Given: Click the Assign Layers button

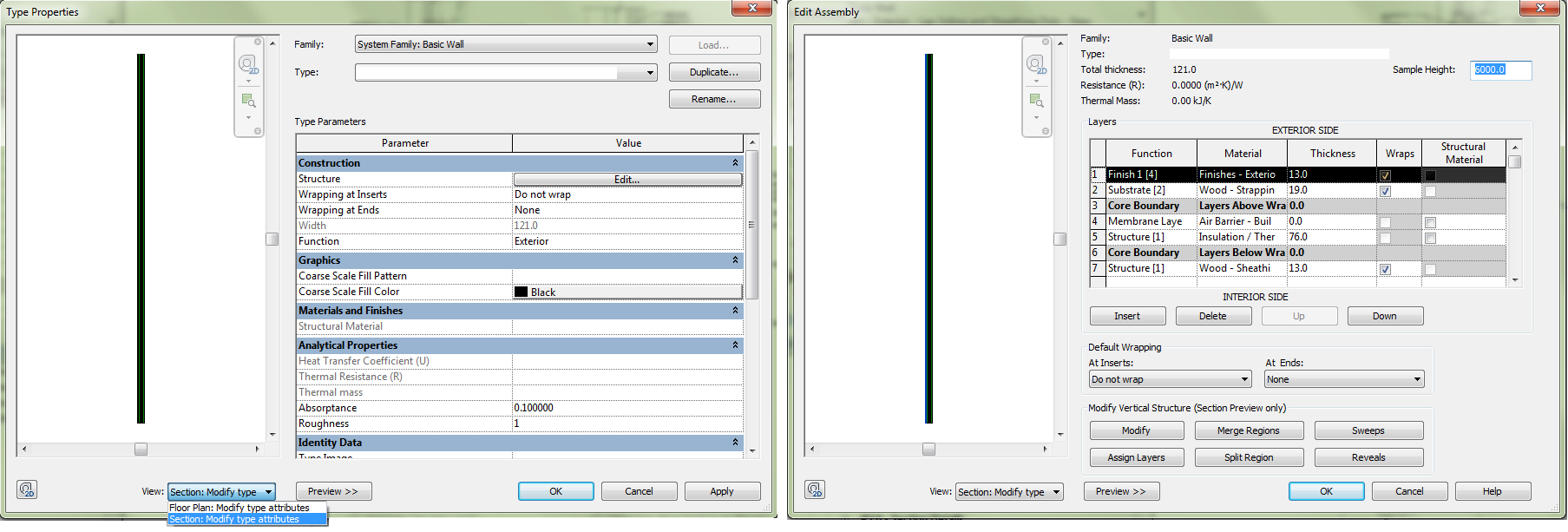Looking at the screenshot, I should 1137,457.
